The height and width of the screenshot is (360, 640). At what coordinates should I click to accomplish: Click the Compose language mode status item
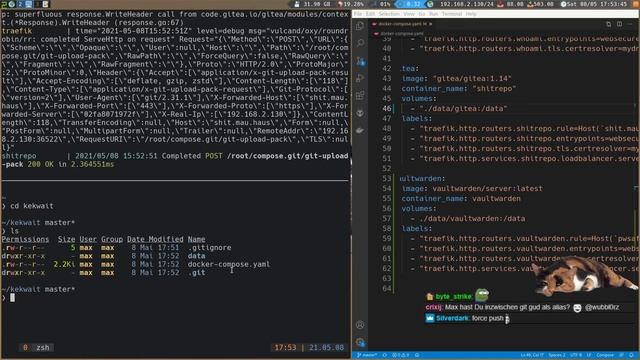tap(605, 355)
